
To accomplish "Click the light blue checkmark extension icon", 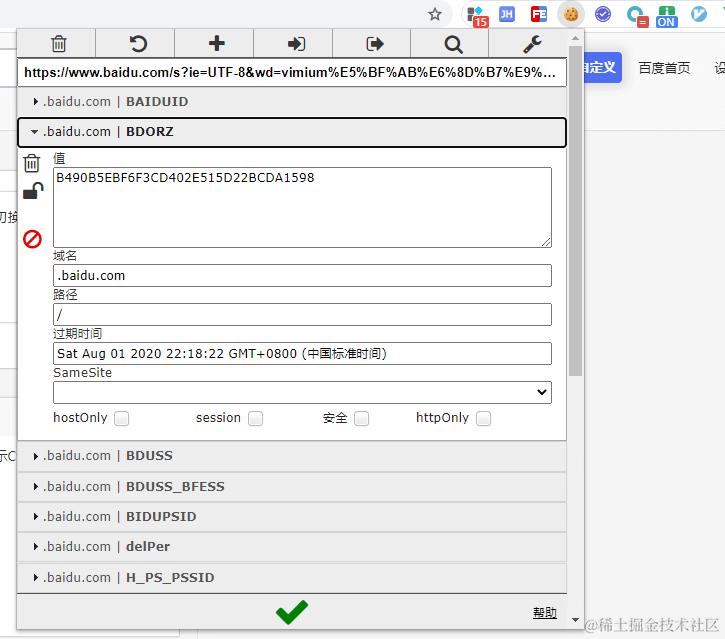I will (x=699, y=14).
